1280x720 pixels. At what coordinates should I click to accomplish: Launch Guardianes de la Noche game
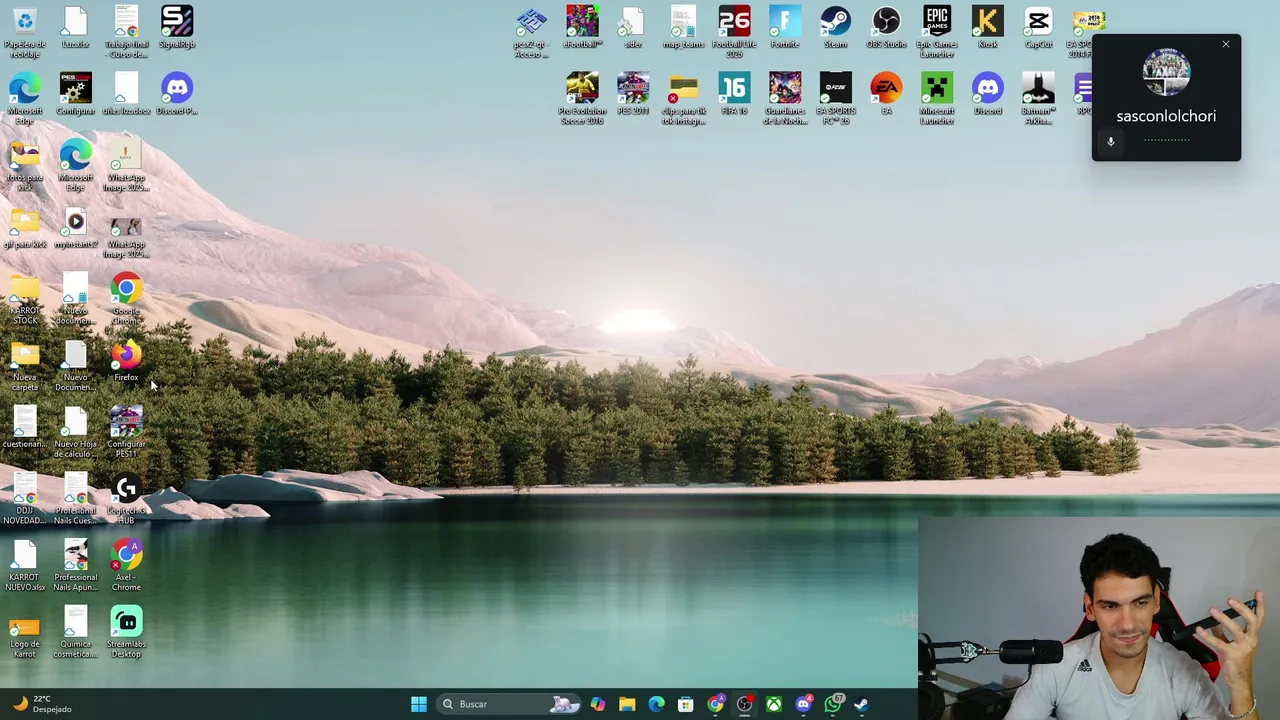point(785,98)
